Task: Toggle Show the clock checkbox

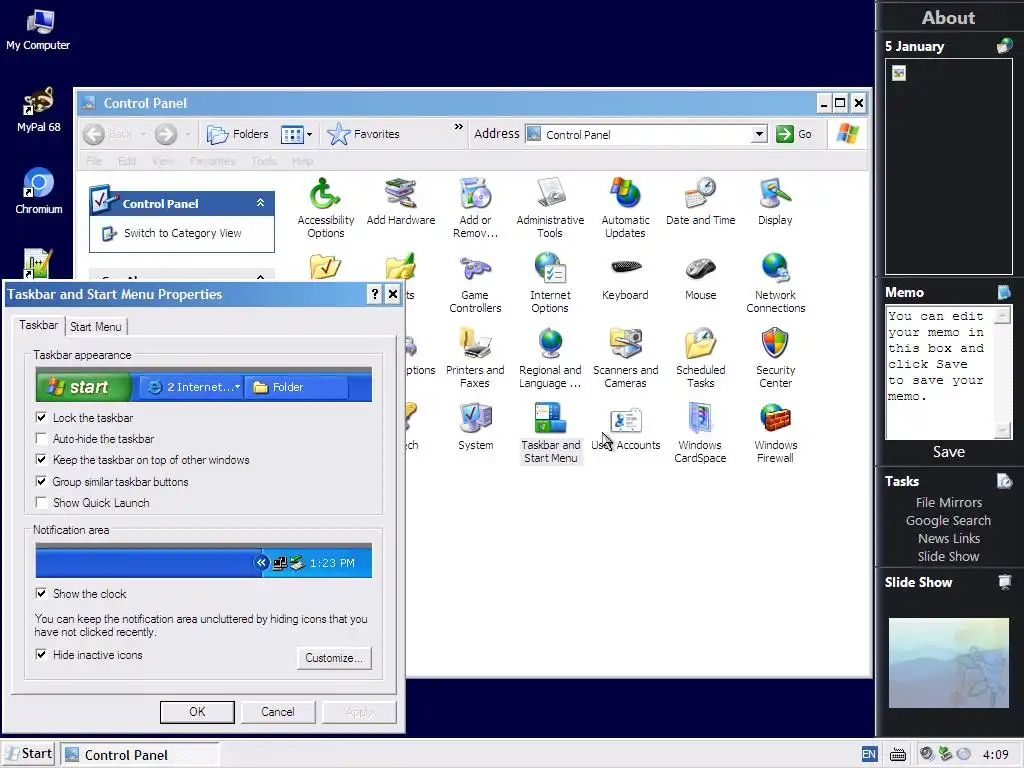Action: [41, 593]
